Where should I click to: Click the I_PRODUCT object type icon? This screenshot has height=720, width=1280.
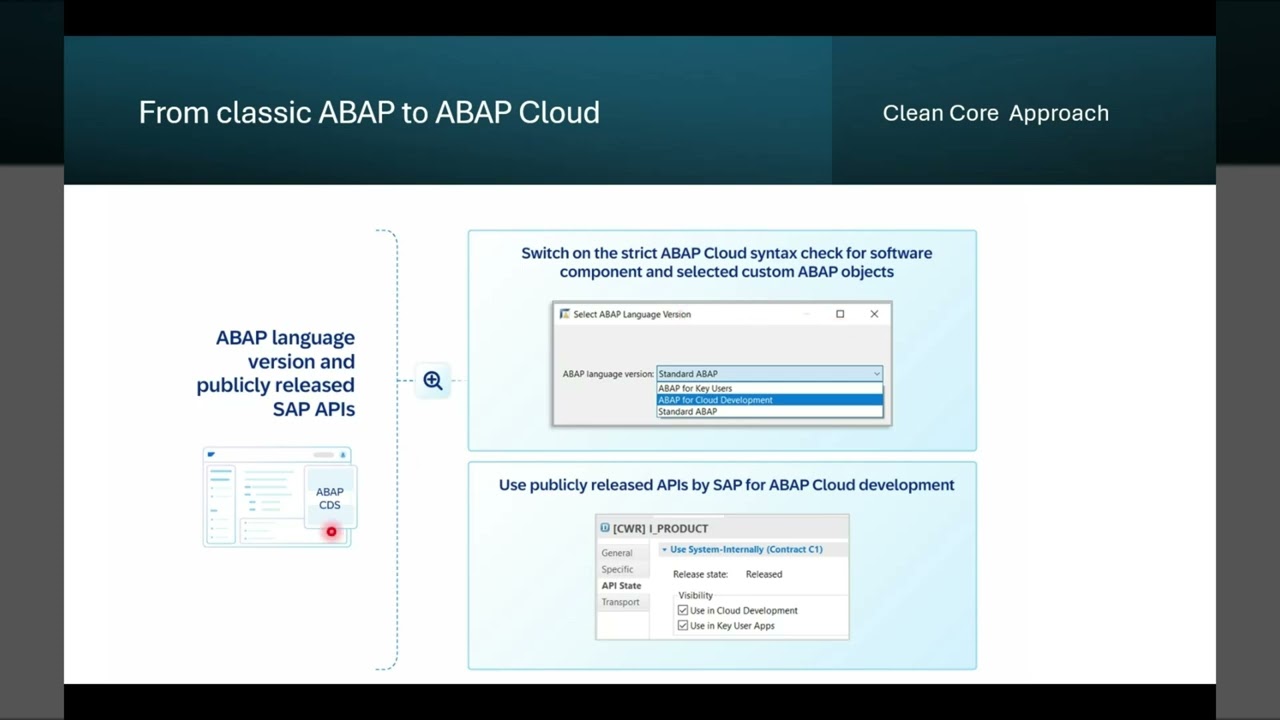(x=605, y=528)
